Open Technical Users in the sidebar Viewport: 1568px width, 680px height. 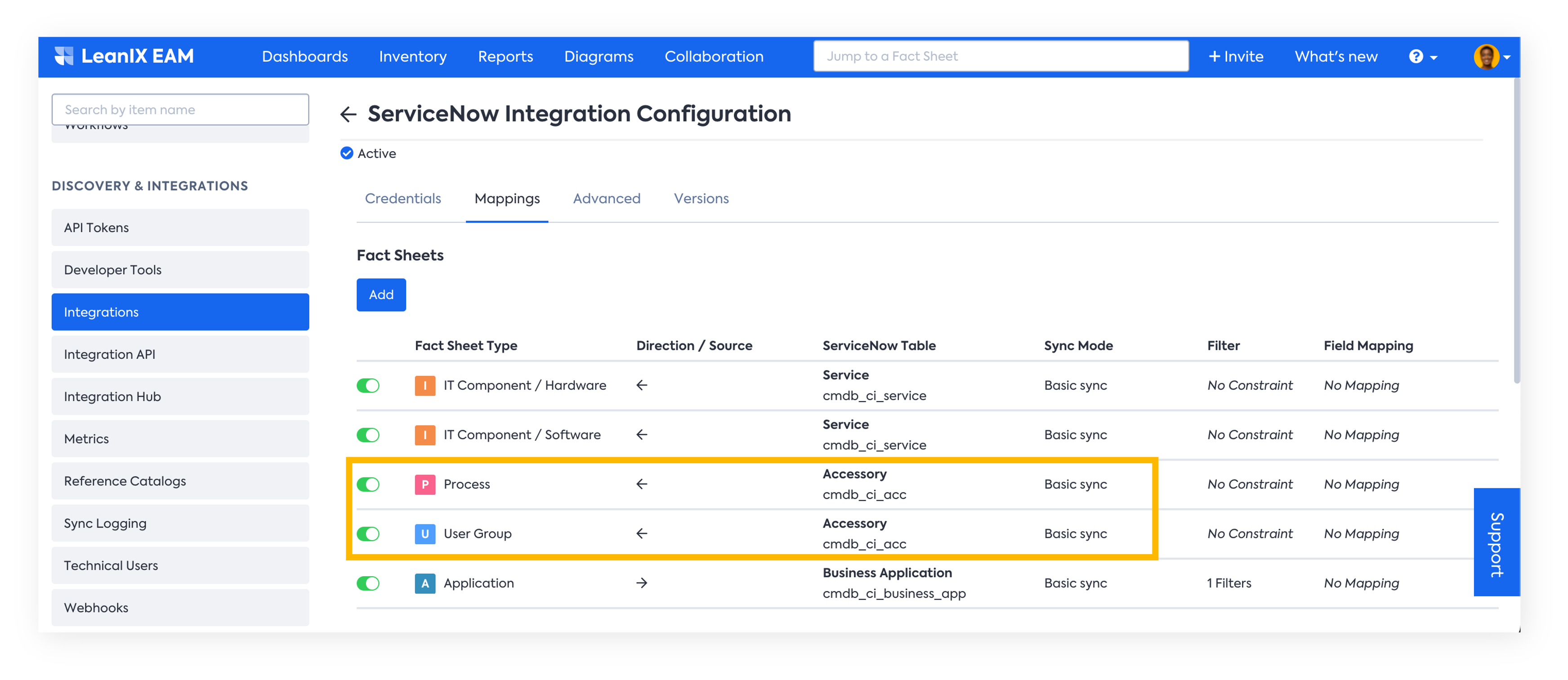point(180,566)
